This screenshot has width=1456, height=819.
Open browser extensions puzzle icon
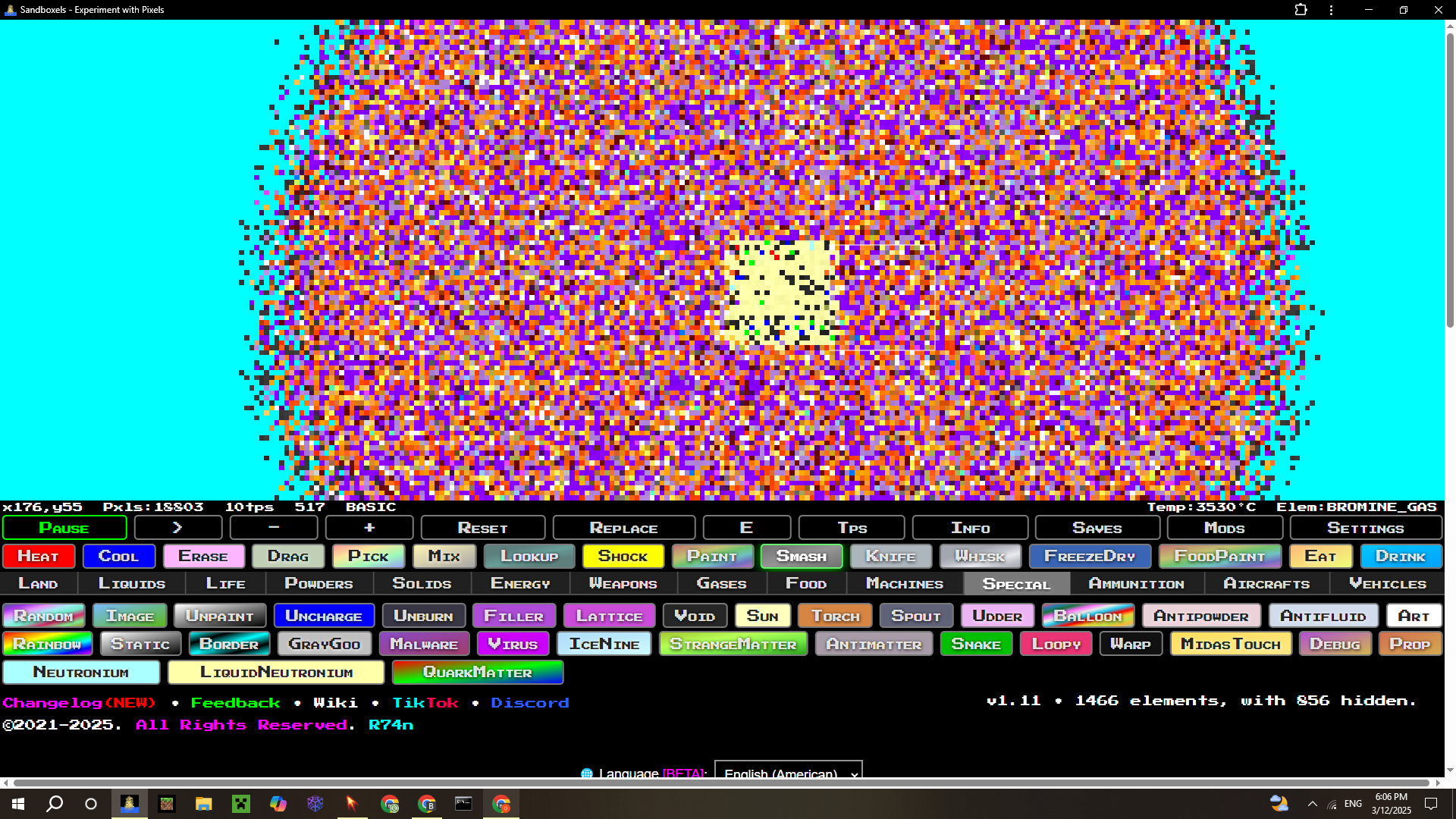pyautogui.click(x=1301, y=10)
